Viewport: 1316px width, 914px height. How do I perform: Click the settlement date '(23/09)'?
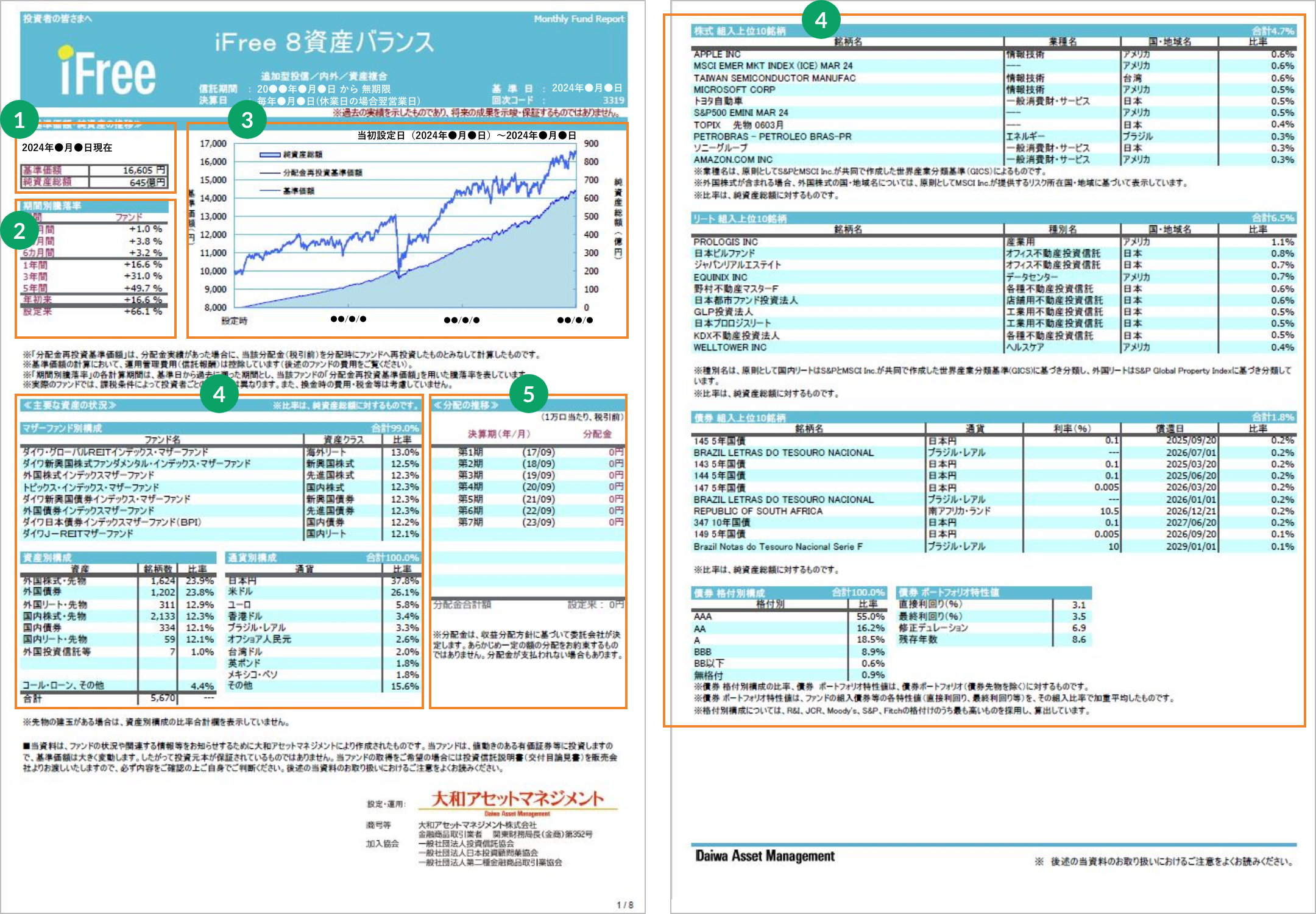coord(539,522)
